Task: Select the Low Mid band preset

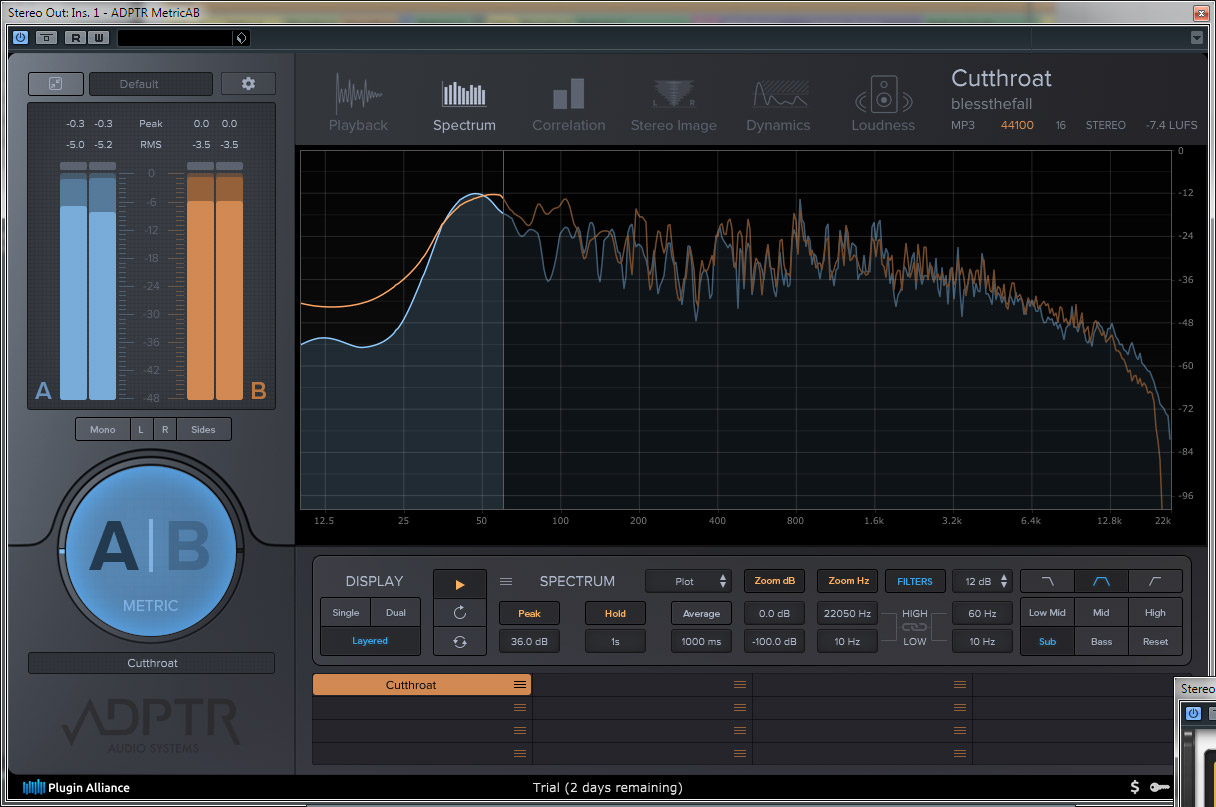Action: click(x=1047, y=613)
